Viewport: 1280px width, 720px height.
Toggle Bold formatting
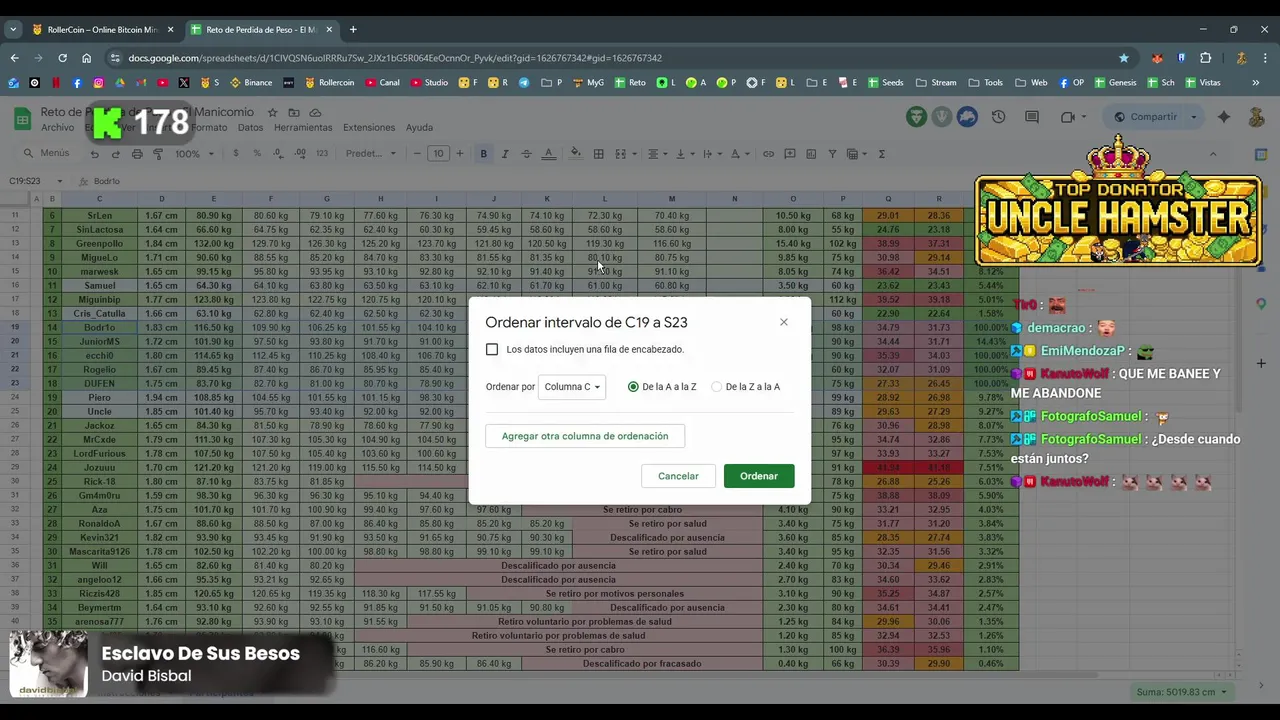click(x=484, y=154)
